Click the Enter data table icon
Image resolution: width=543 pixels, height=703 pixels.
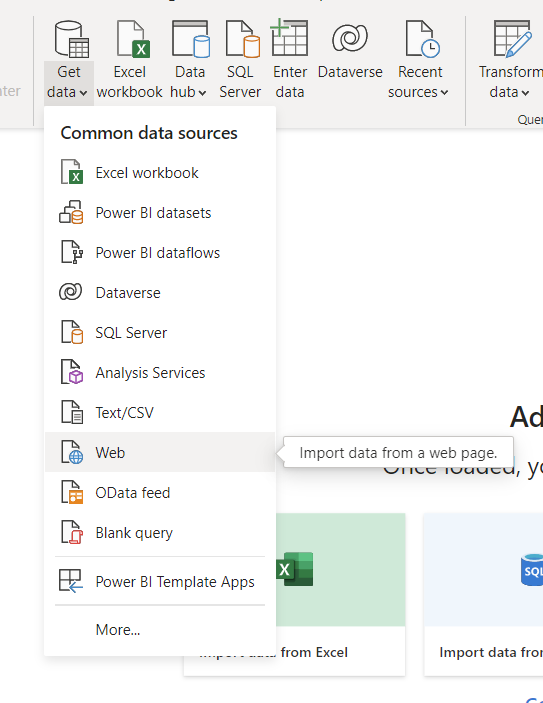tap(289, 38)
